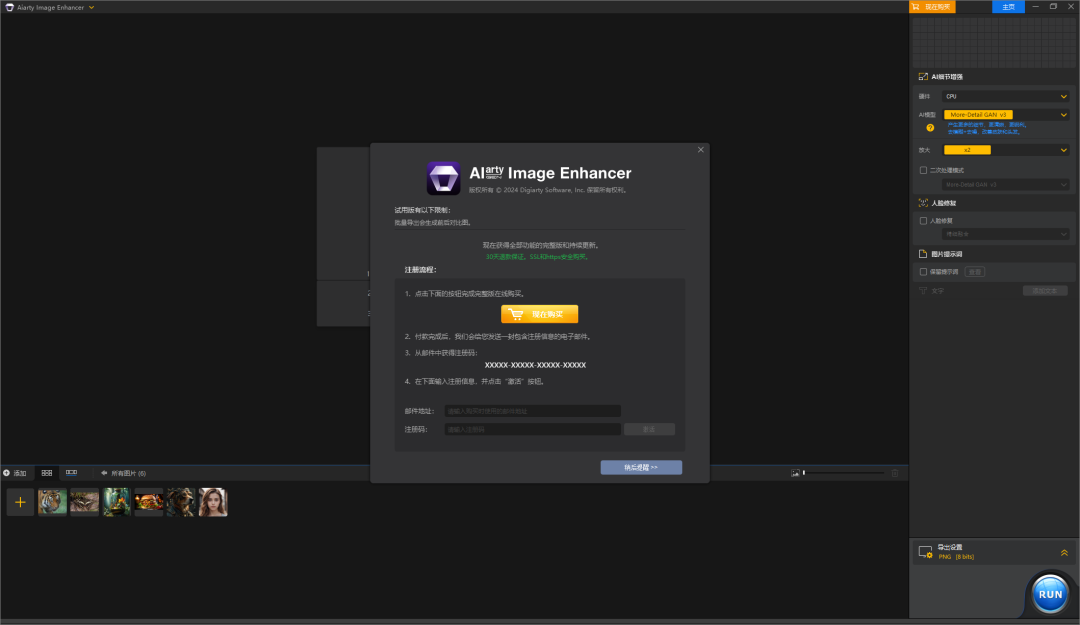Click the text T icon in right panel
Viewport: 1080px width, 625px height.
(x=923, y=291)
